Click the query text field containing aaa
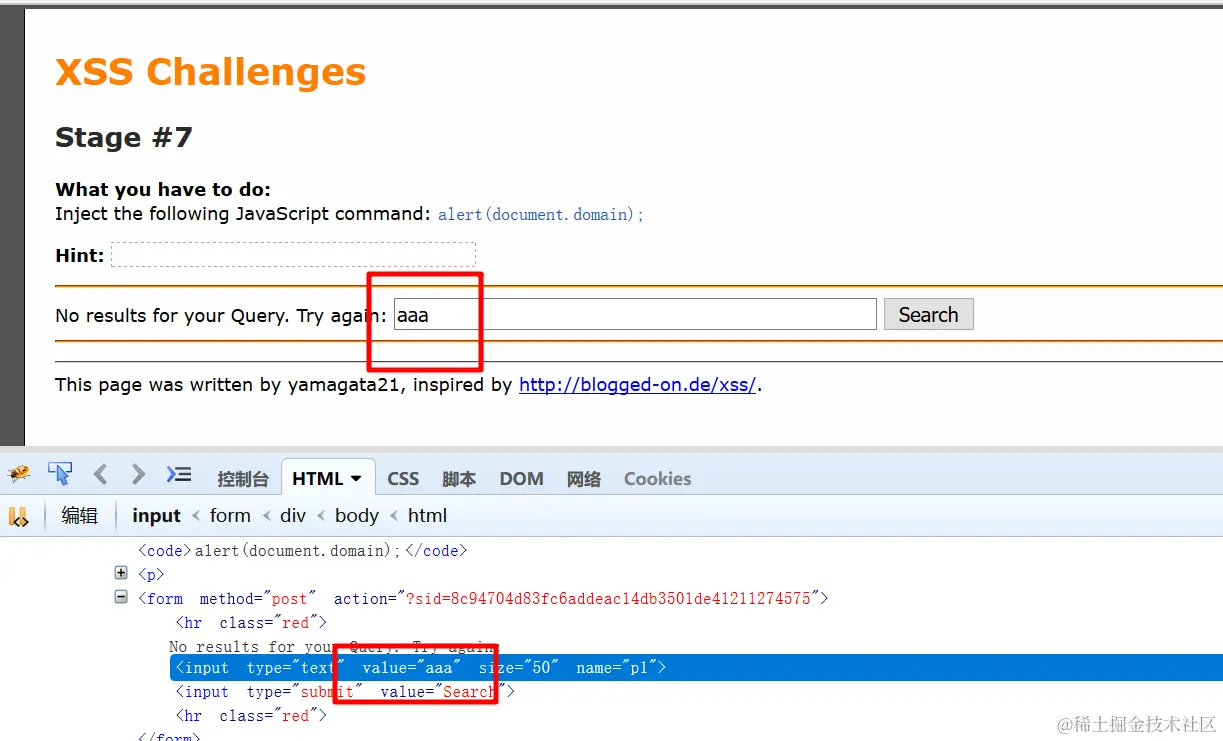 click(x=635, y=315)
